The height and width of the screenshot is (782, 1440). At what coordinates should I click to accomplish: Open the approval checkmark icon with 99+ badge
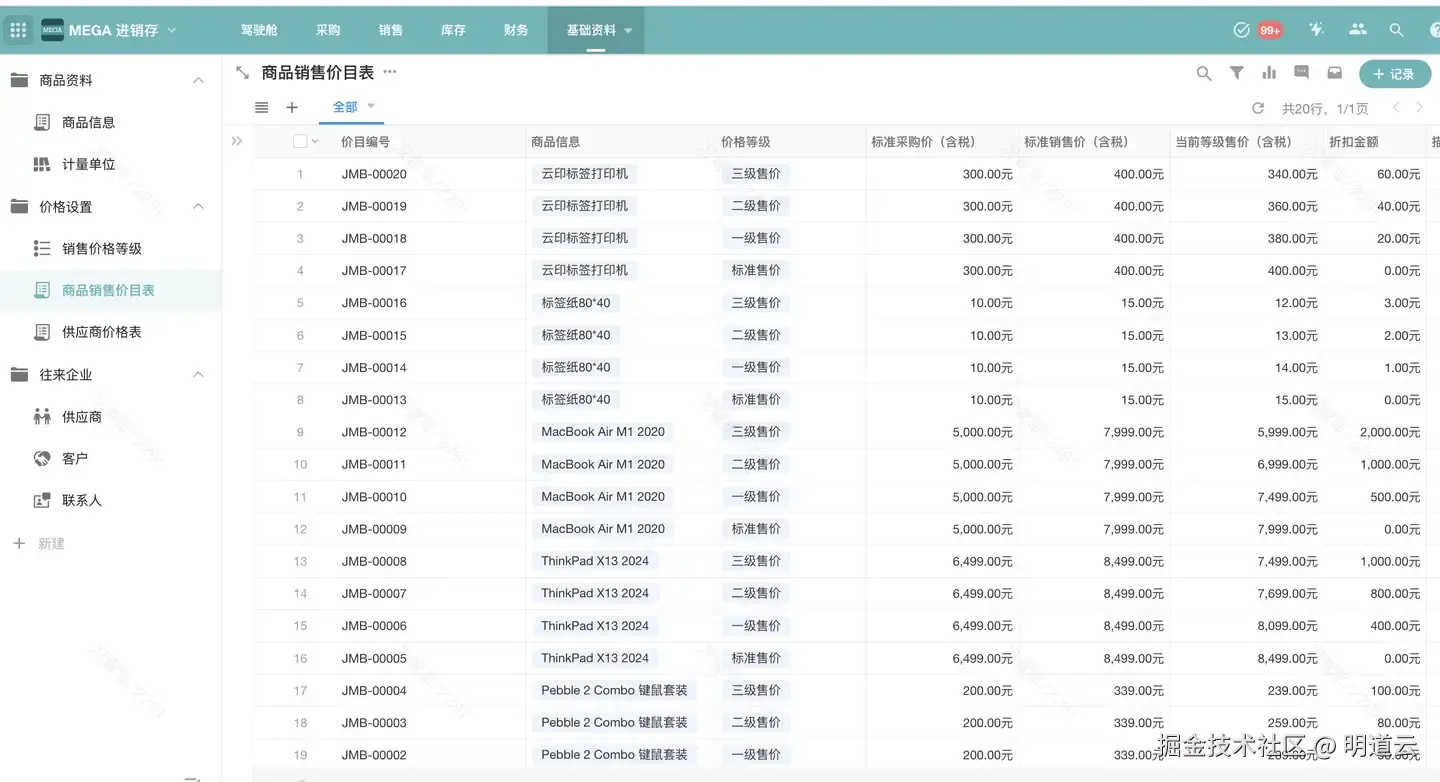point(1241,30)
